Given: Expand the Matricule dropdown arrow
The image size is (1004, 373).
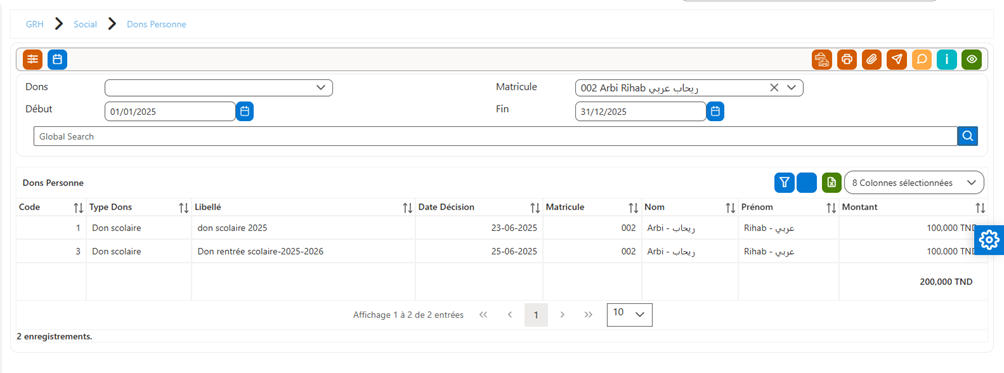Looking at the screenshot, I should 791,88.
